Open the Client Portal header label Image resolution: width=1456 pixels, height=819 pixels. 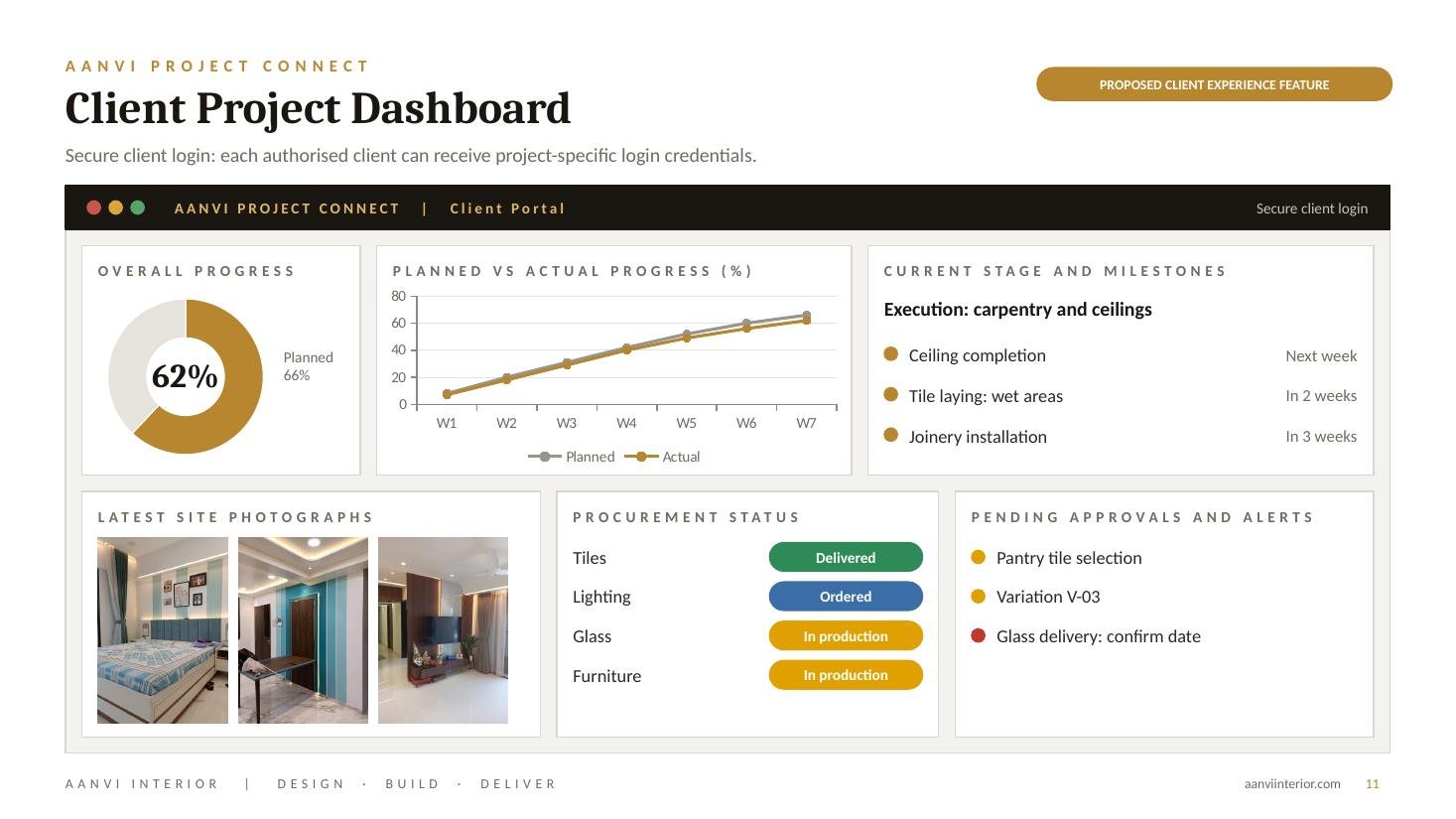507,208
